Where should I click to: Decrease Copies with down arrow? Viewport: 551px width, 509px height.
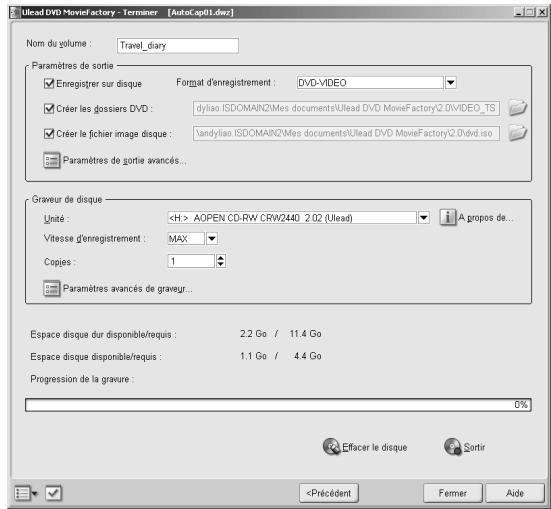(x=220, y=264)
